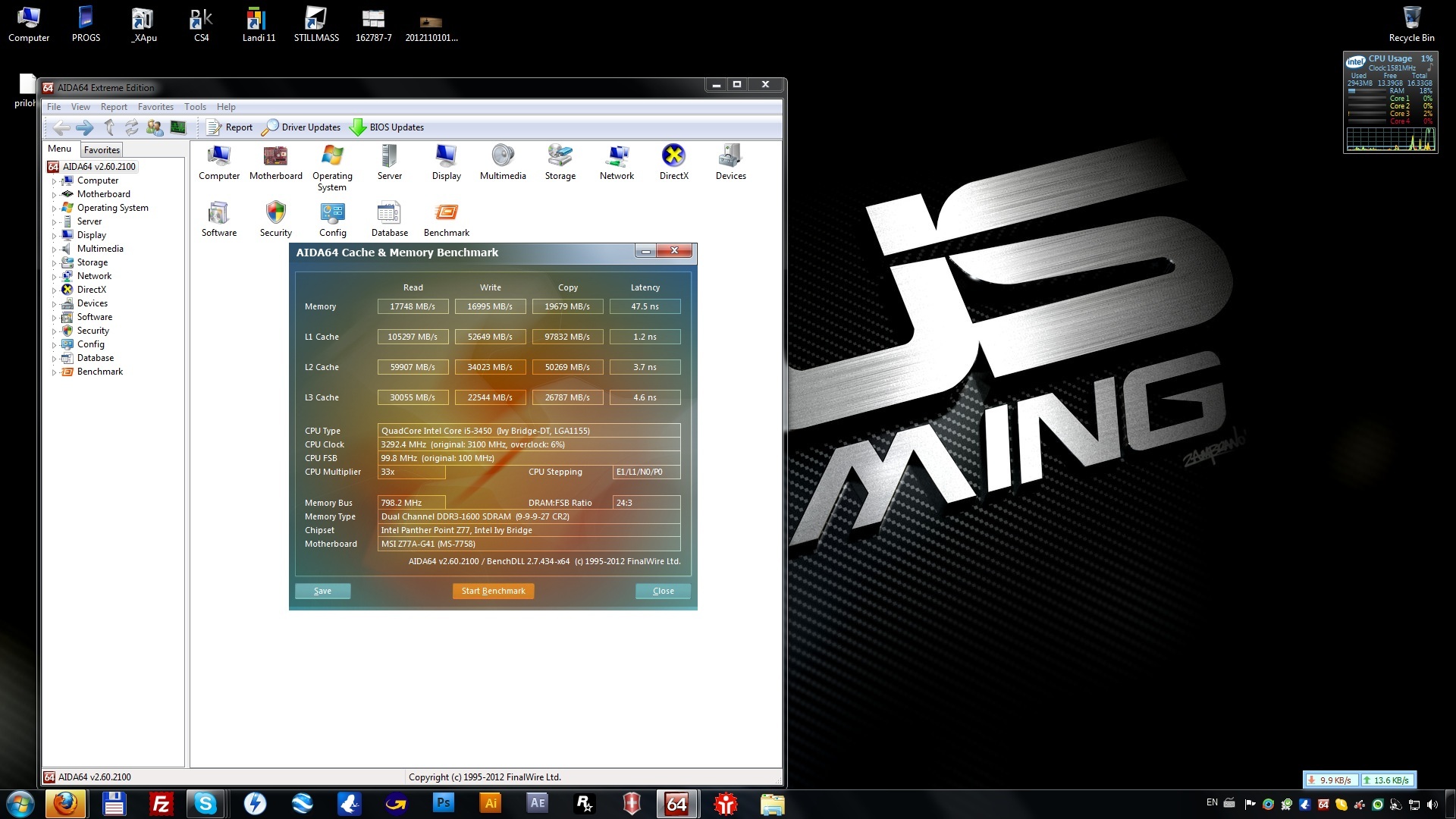Expand the Operating System tree node
This screenshot has width=1456, height=819.
pos(54,209)
